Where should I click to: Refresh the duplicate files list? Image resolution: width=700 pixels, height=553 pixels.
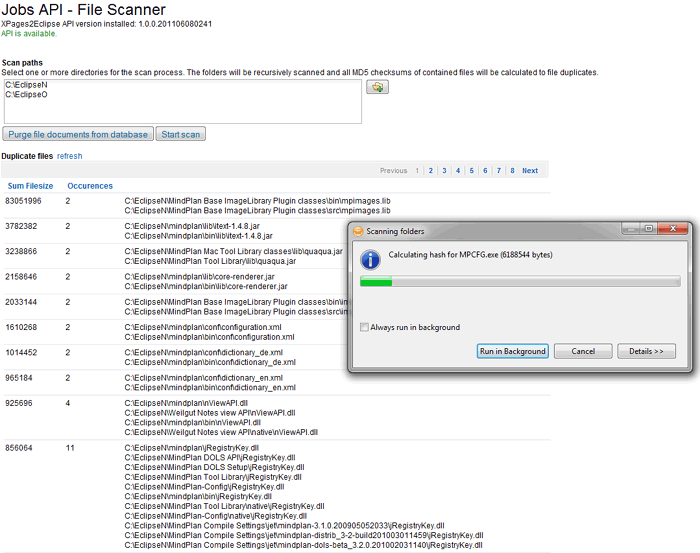[x=70, y=156]
